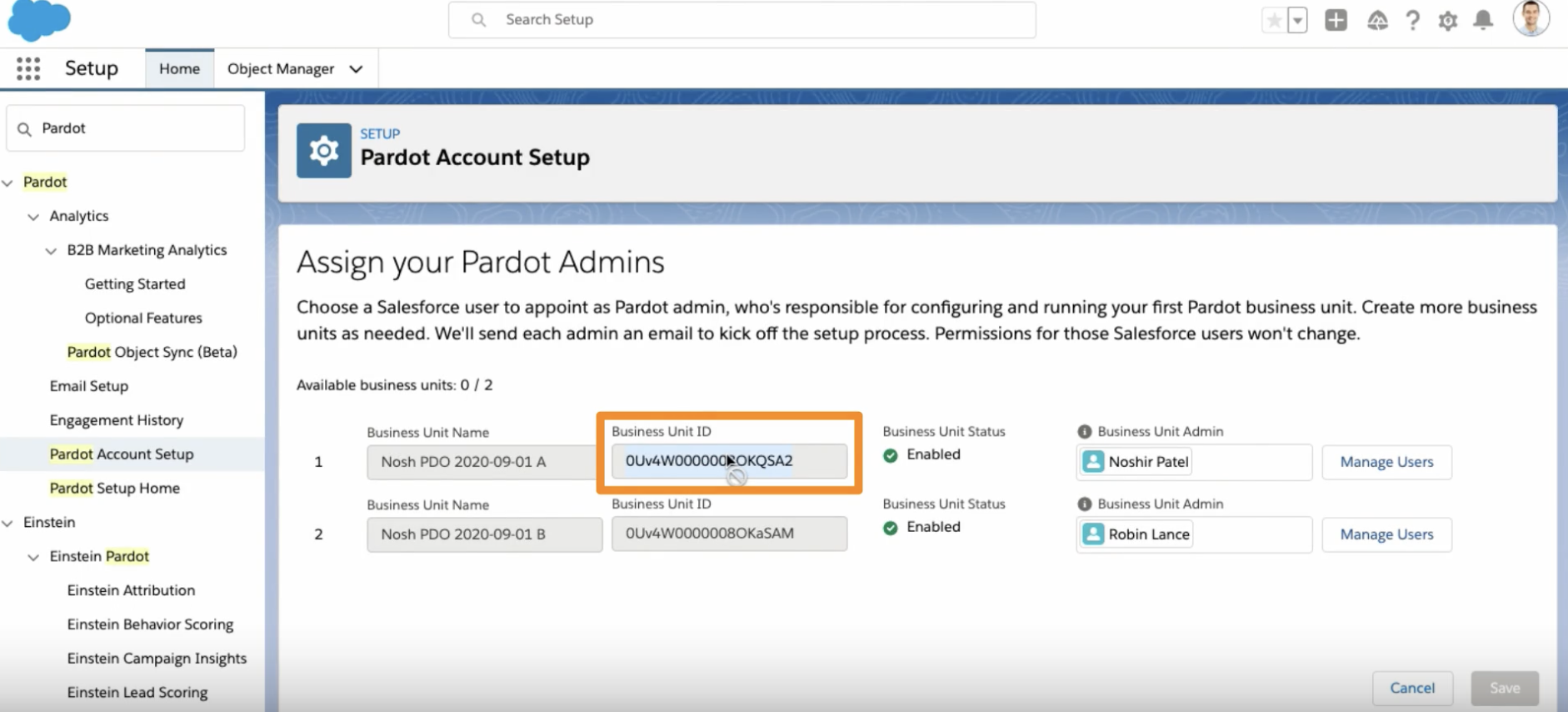Click the search magnifier in Search Setup

coord(478,19)
